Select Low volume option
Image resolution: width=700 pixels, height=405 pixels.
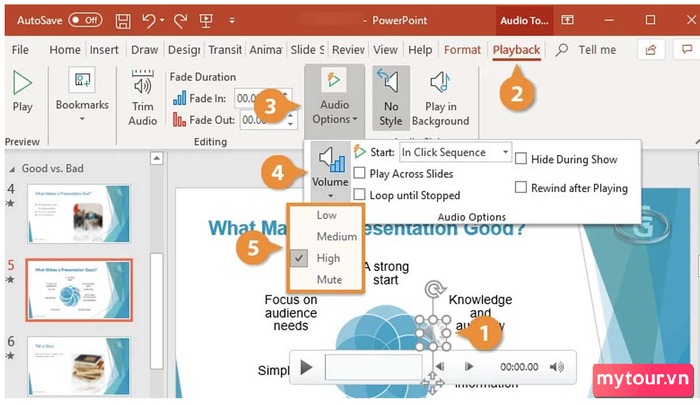tap(326, 215)
